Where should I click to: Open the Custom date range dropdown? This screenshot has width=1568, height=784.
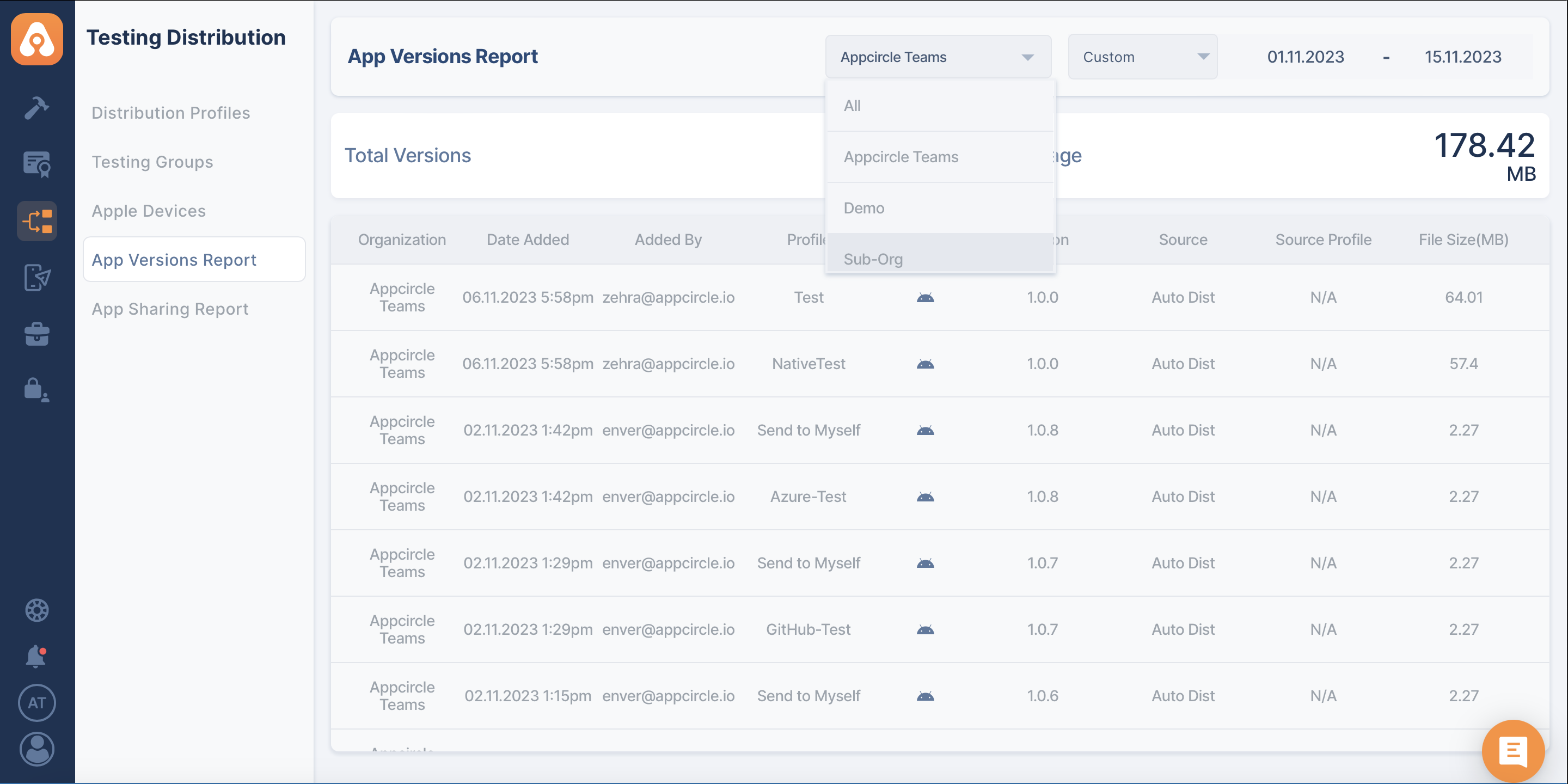[1143, 57]
